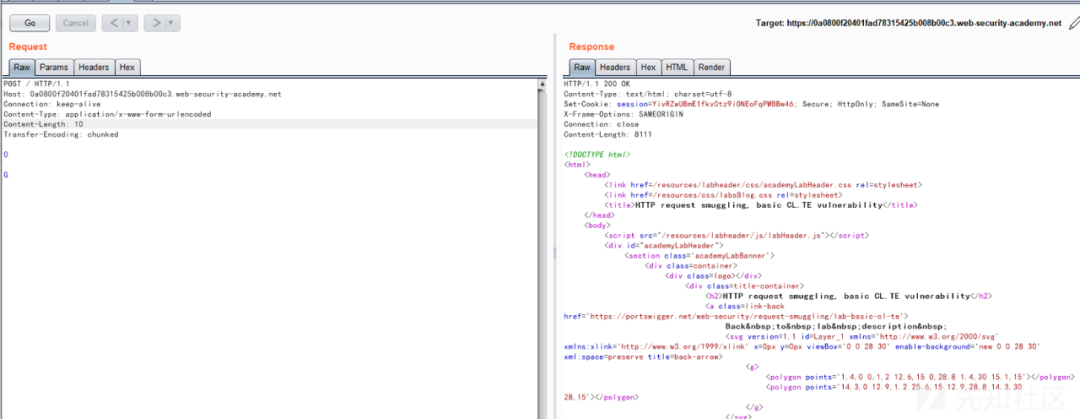Viewport: 1080px width, 419px height.
Task: Click the div id="academyLabHeader" line
Action: pyautogui.click(x=664, y=245)
